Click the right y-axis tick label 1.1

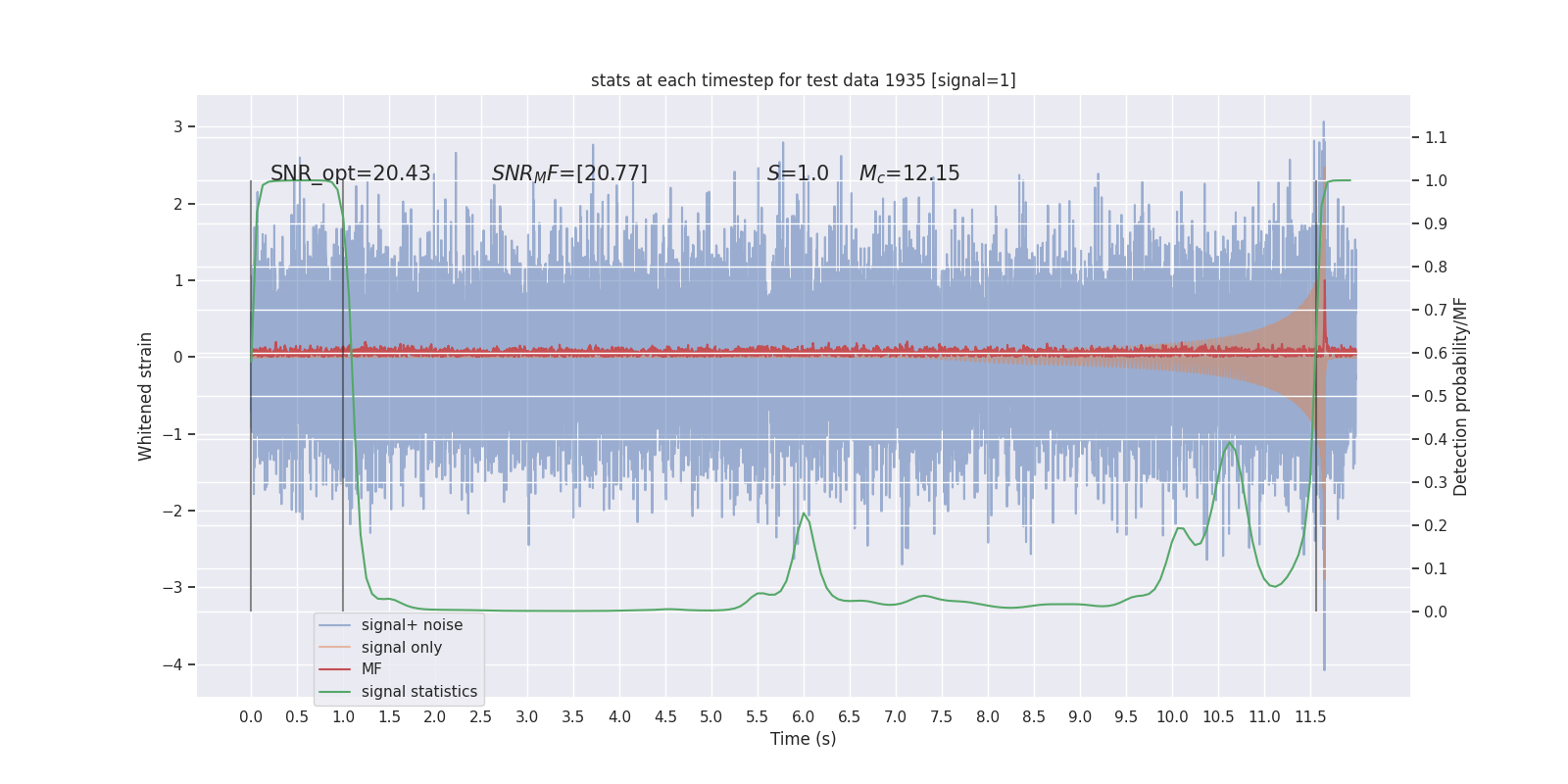1436,137
